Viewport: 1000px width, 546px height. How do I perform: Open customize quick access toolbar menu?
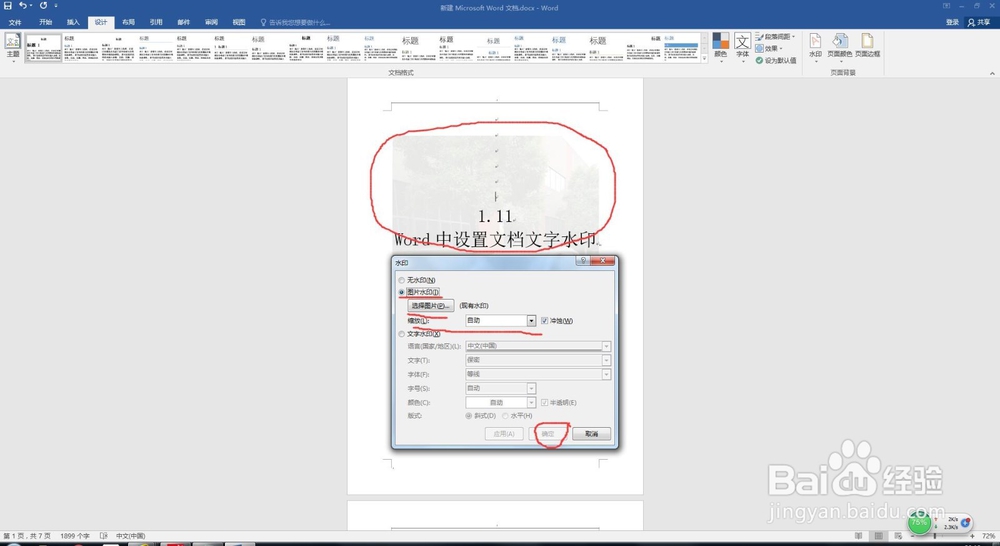click(55, 6)
